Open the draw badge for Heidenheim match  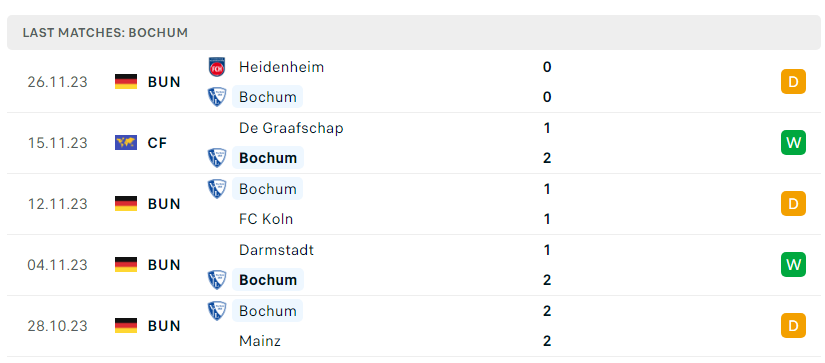(793, 82)
